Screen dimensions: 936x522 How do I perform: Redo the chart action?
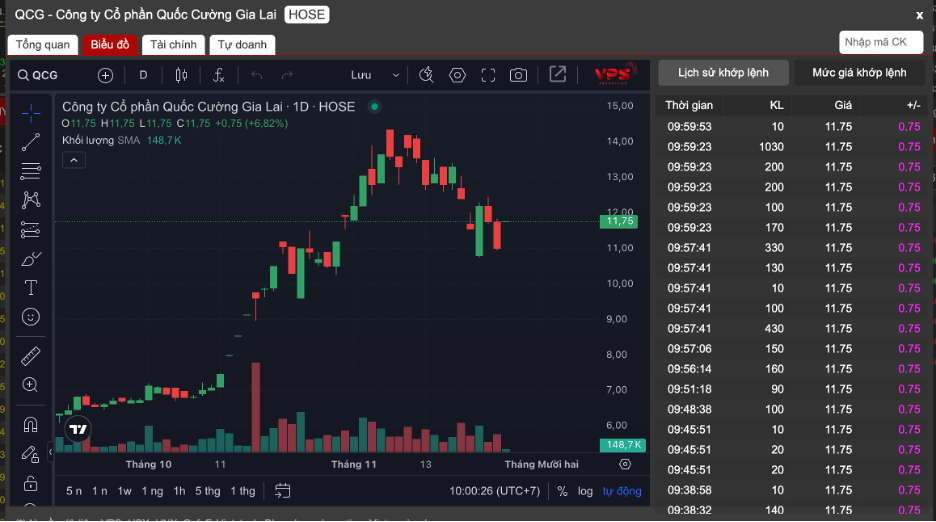(x=287, y=75)
